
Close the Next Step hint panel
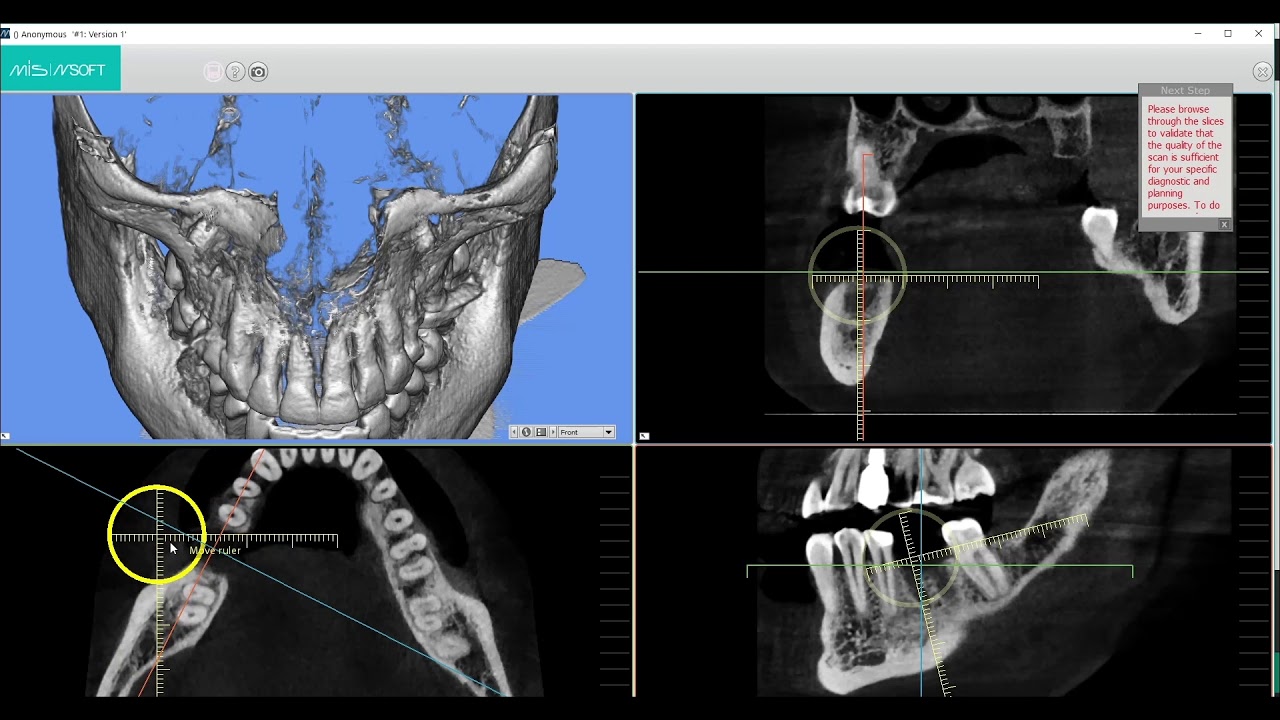pos(1224,225)
